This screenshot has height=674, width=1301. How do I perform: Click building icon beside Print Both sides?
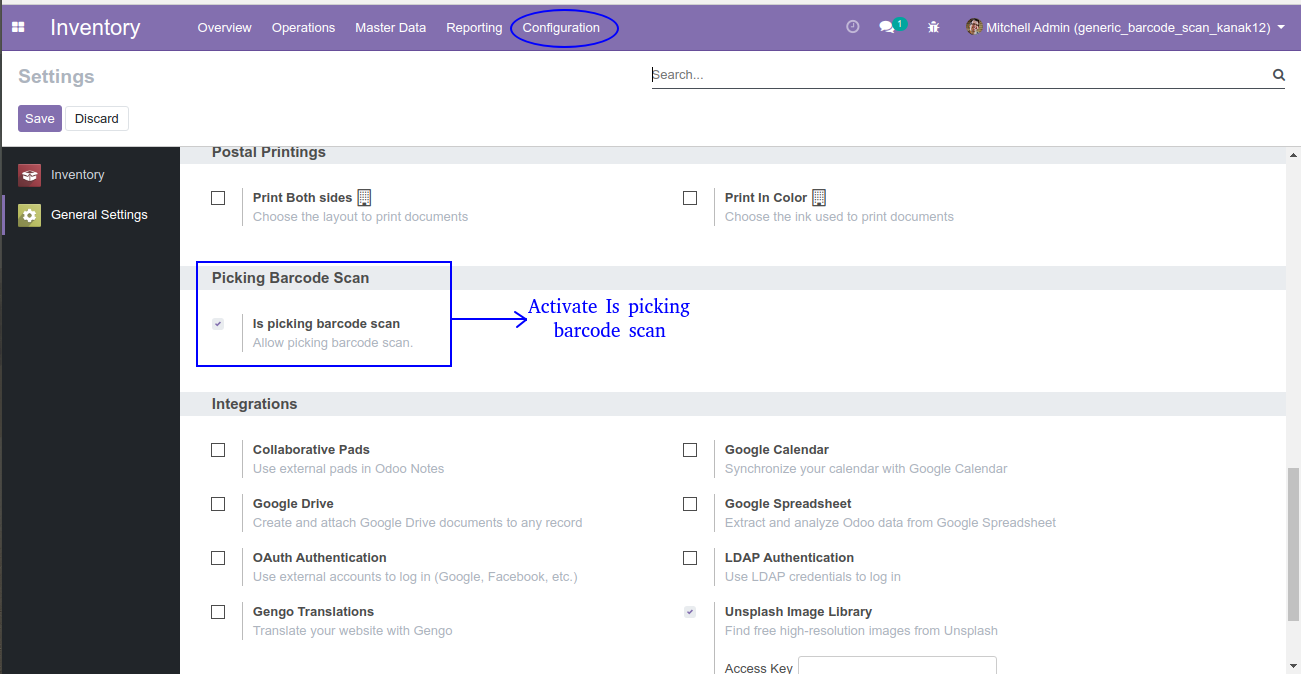click(364, 198)
